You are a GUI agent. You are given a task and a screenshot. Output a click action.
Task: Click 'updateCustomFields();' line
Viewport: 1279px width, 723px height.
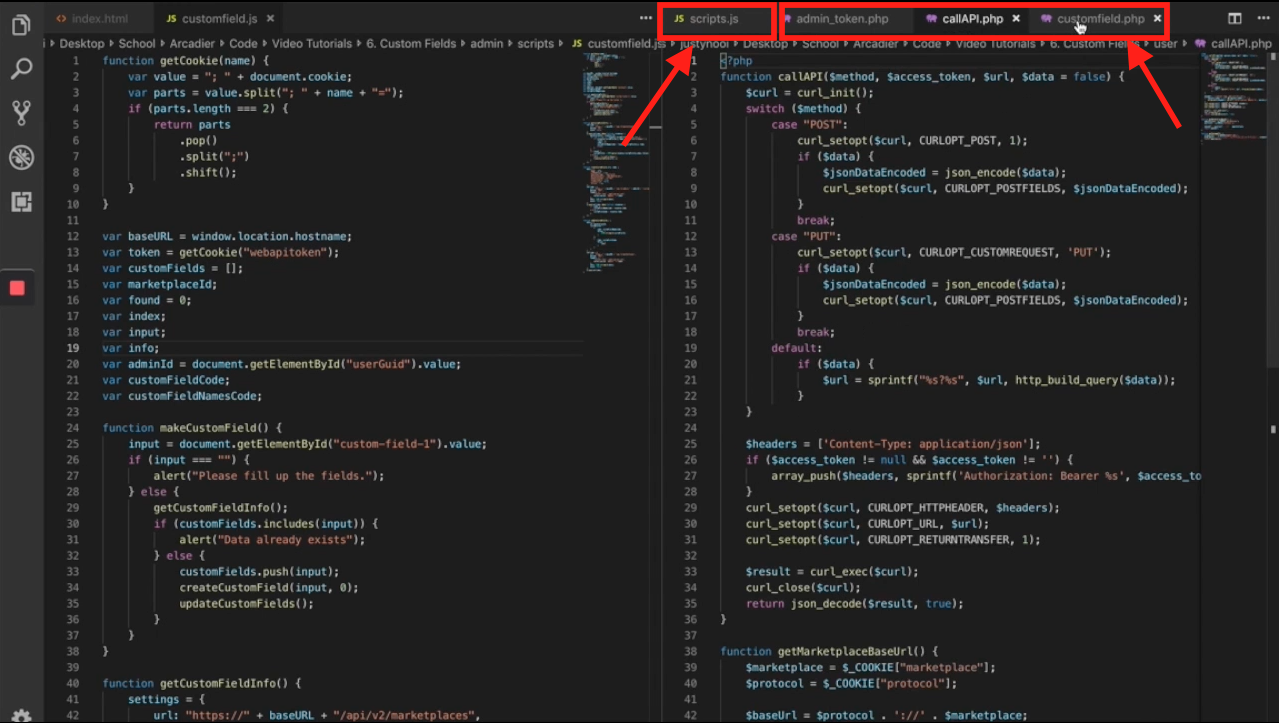(247, 603)
